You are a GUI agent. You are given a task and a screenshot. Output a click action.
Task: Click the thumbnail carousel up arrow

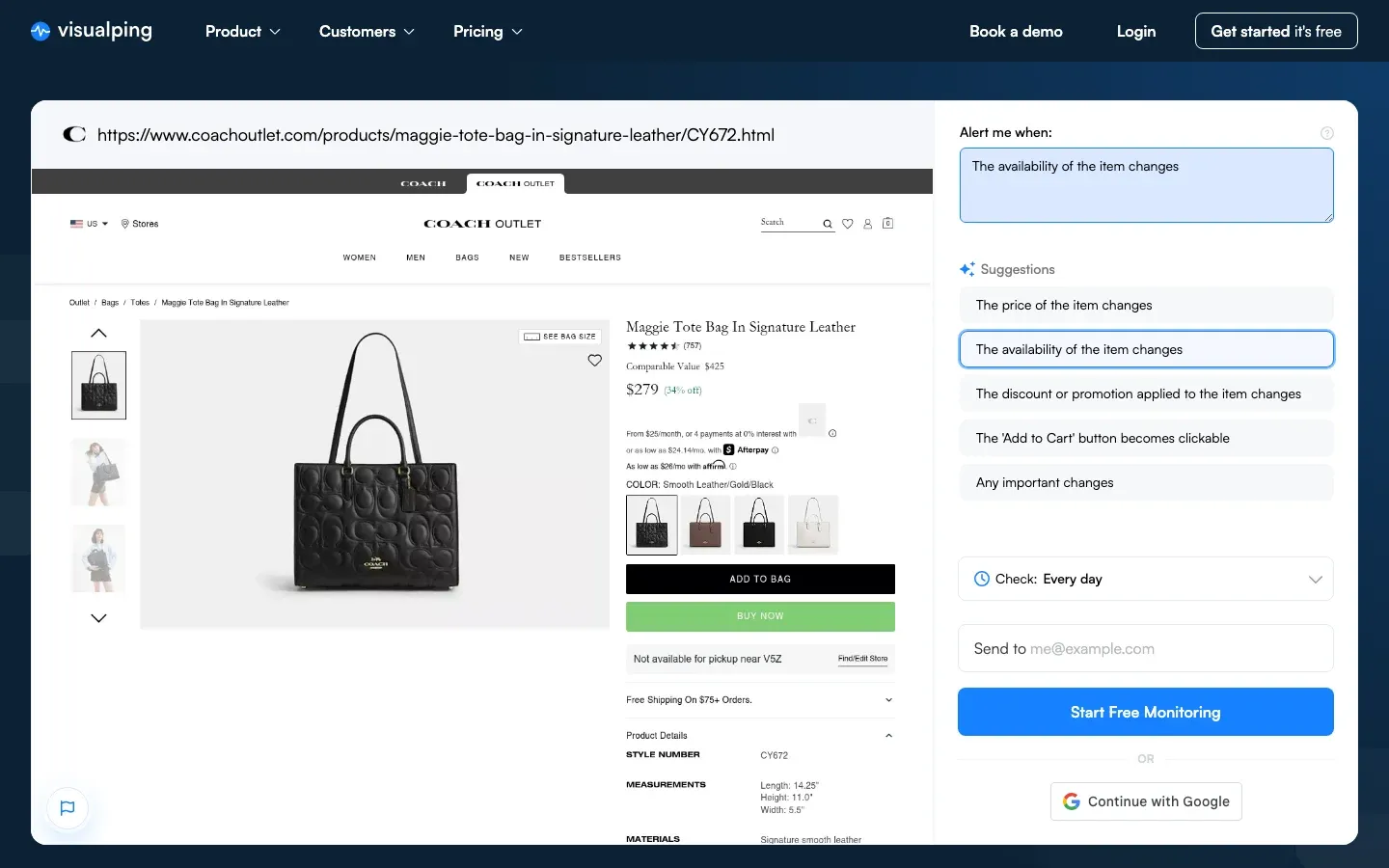point(98,333)
